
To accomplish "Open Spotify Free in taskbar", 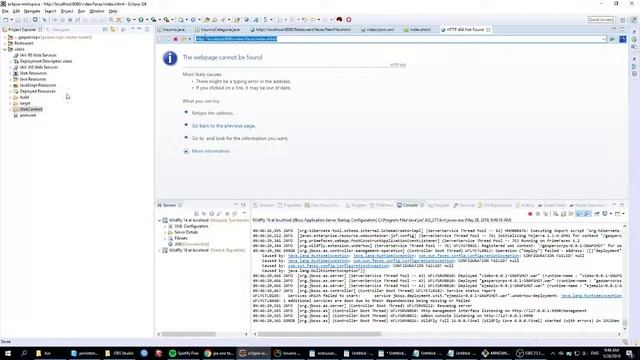I will coord(184,353).
